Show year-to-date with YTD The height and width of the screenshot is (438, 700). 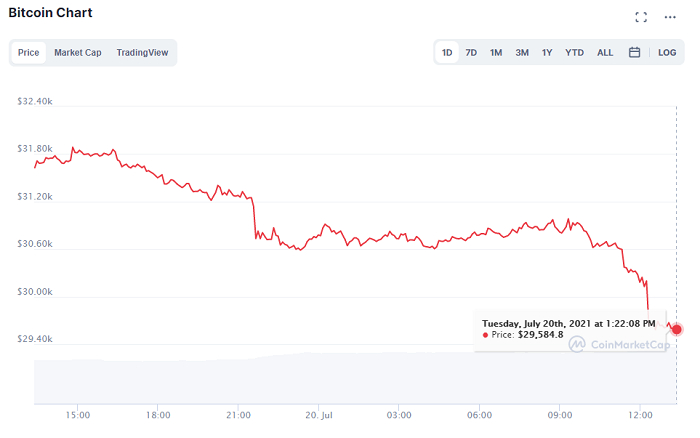click(x=574, y=52)
